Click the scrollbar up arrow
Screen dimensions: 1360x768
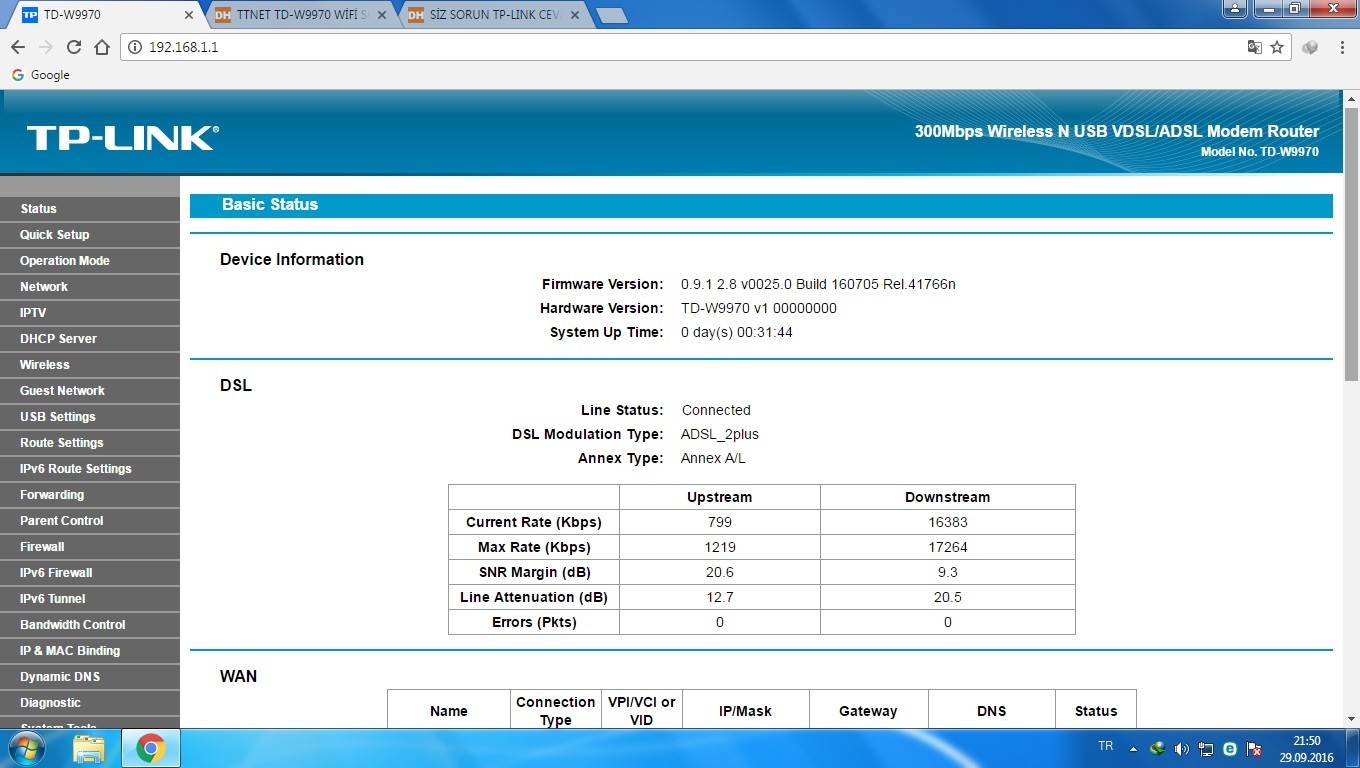tap(1351, 99)
